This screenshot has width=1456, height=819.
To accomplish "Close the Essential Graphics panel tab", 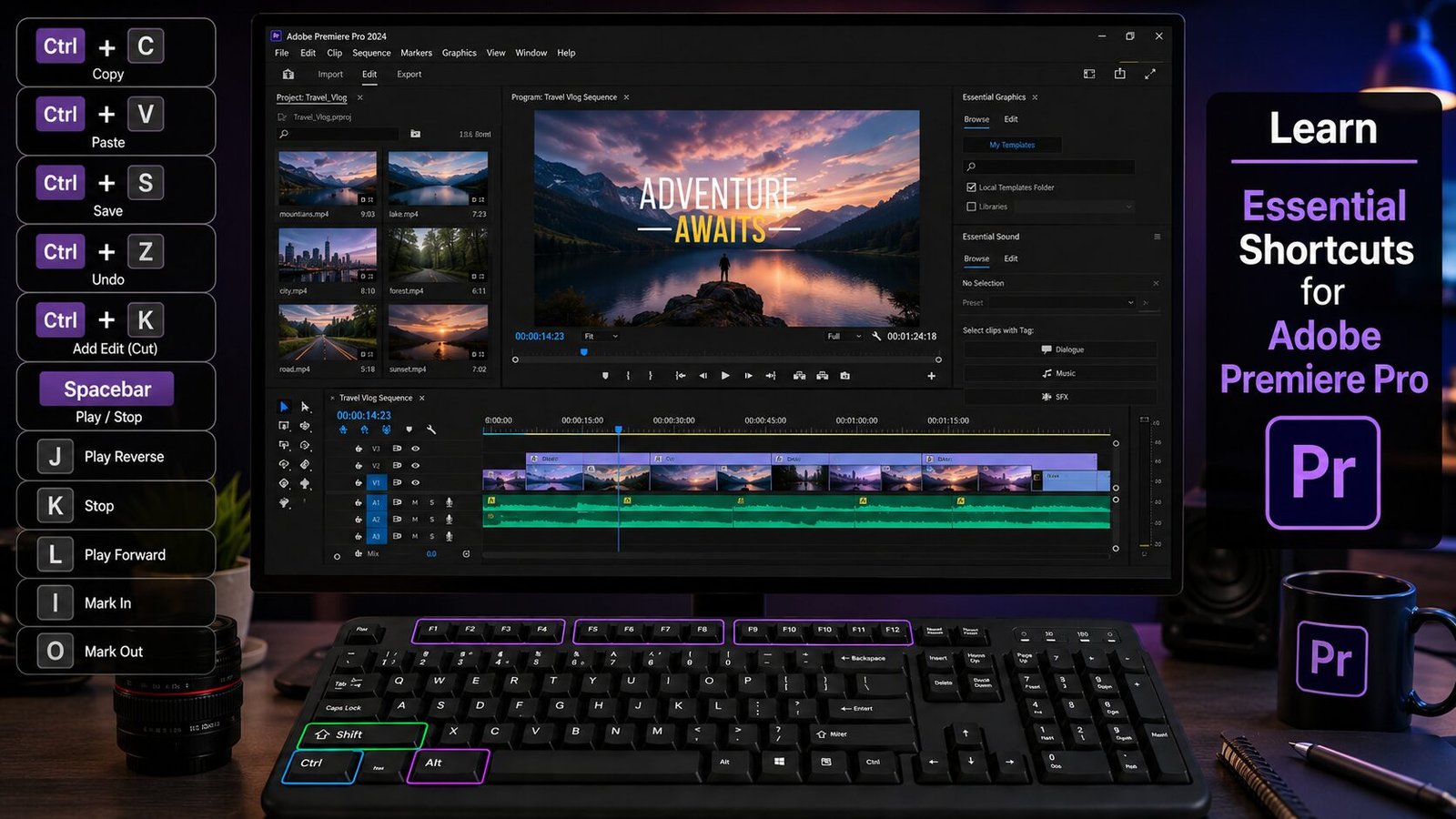I will pos(1036,97).
